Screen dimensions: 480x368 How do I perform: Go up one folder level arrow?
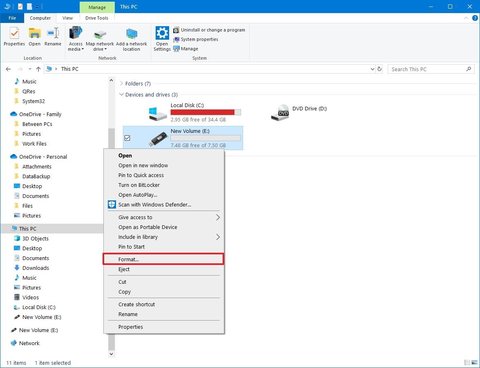(x=38, y=69)
